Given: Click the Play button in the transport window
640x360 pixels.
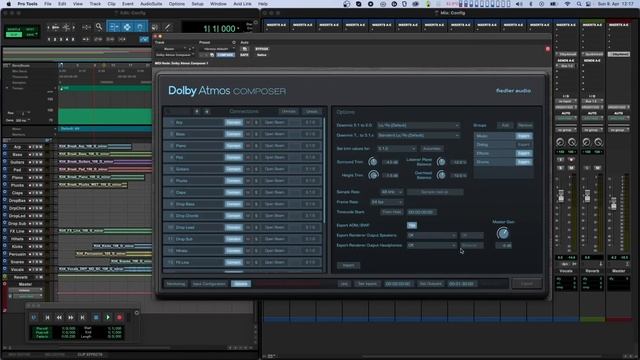Looking at the screenshot, I should tap(108, 317).
